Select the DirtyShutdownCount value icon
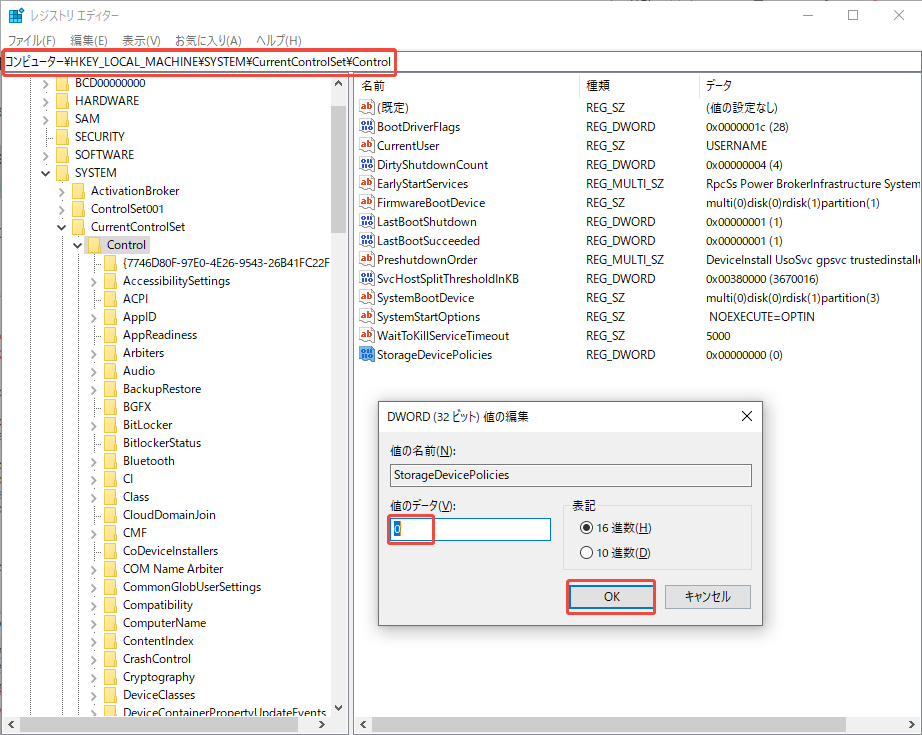Screen dimensions: 922x735 click(367, 165)
